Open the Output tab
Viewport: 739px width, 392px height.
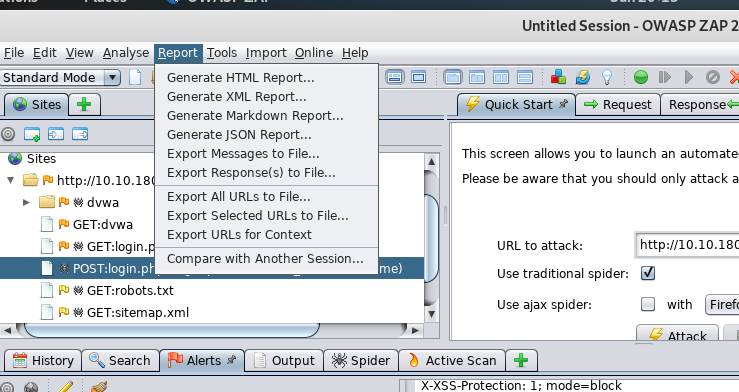pyautogui.click(x=284, y=360)
